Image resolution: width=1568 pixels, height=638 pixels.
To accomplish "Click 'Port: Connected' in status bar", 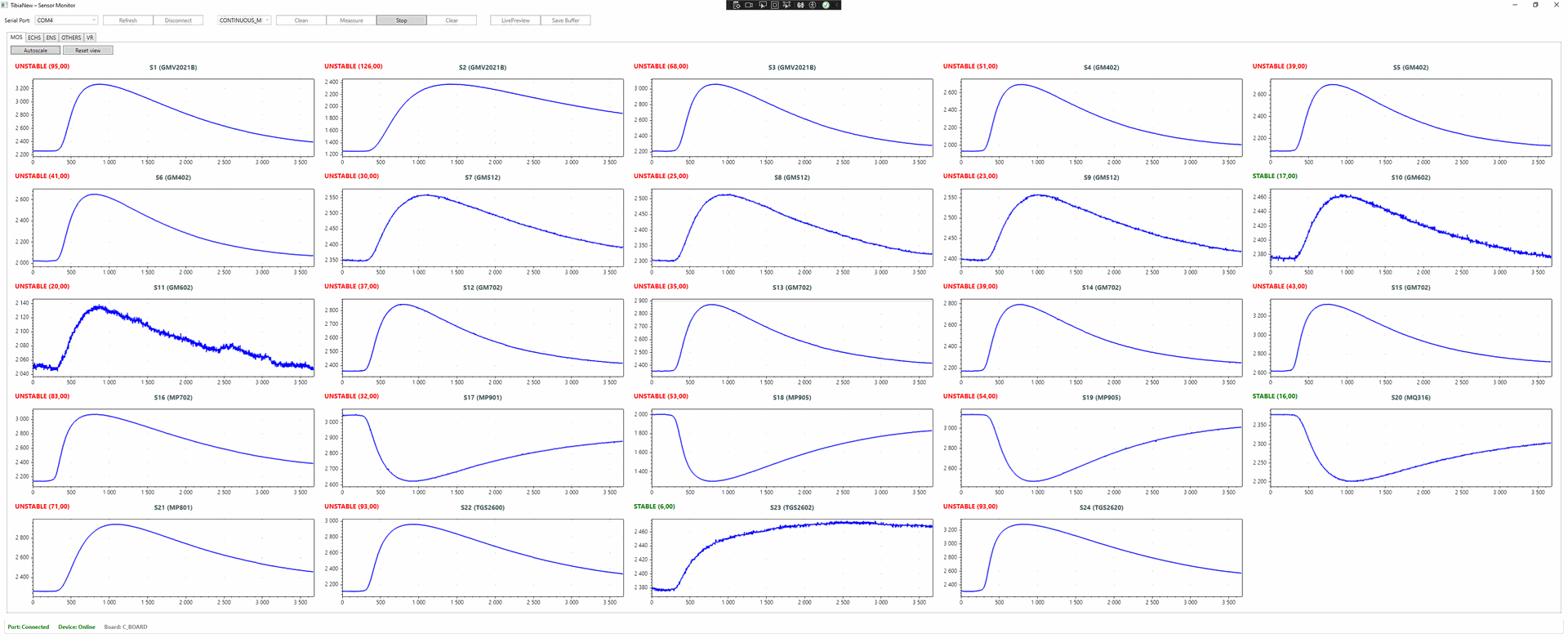I will click(29, 627).
